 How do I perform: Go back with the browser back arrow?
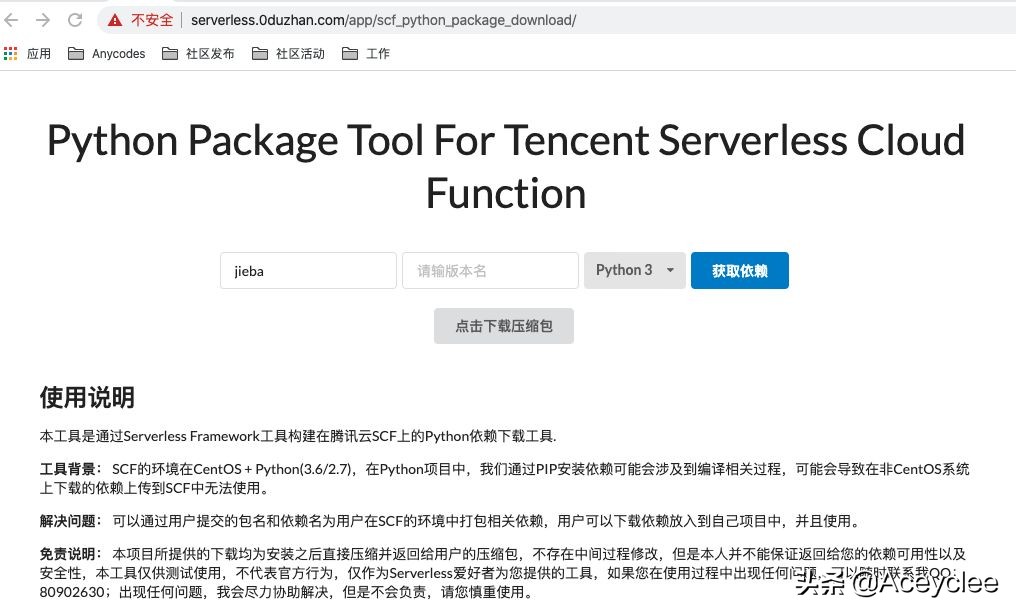coord(11,20)
